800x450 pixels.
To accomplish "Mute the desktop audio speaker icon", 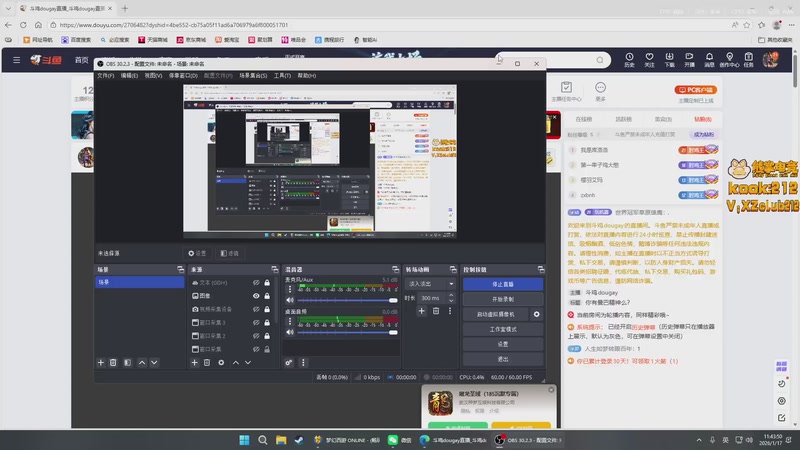I will pyautogui.click(x=290, y=332).
